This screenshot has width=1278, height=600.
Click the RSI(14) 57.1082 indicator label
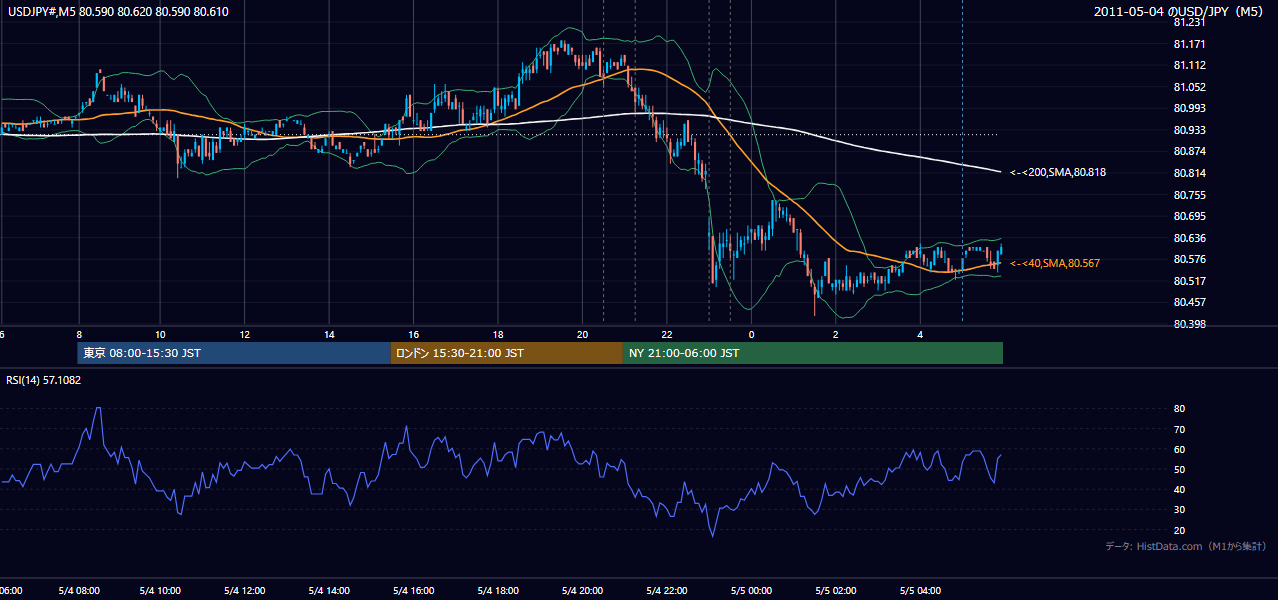[x=42, y=380]
